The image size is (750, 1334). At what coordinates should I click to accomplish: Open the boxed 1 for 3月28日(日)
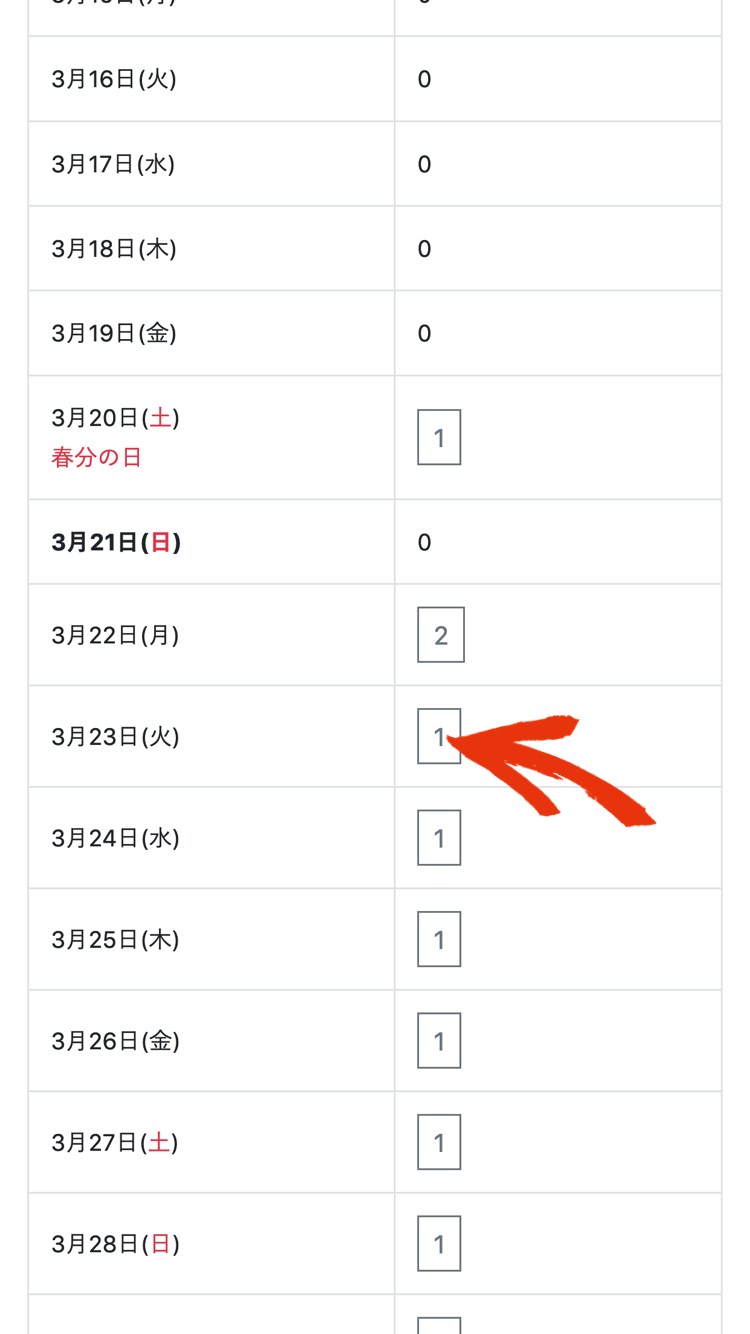pyautogui.click(x=439, y=1244)
